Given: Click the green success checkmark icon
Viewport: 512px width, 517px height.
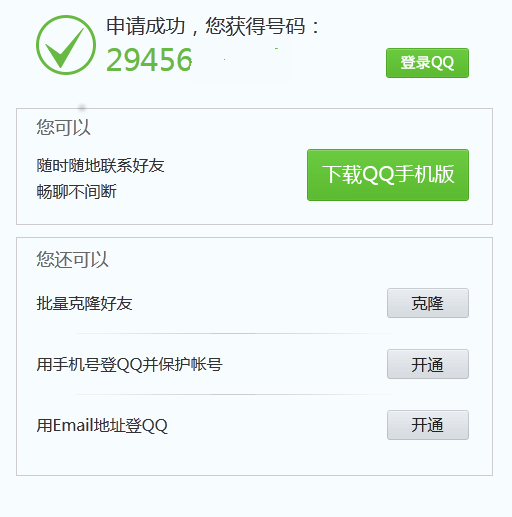Looking at the screenshot, I should tap(66, 45).
